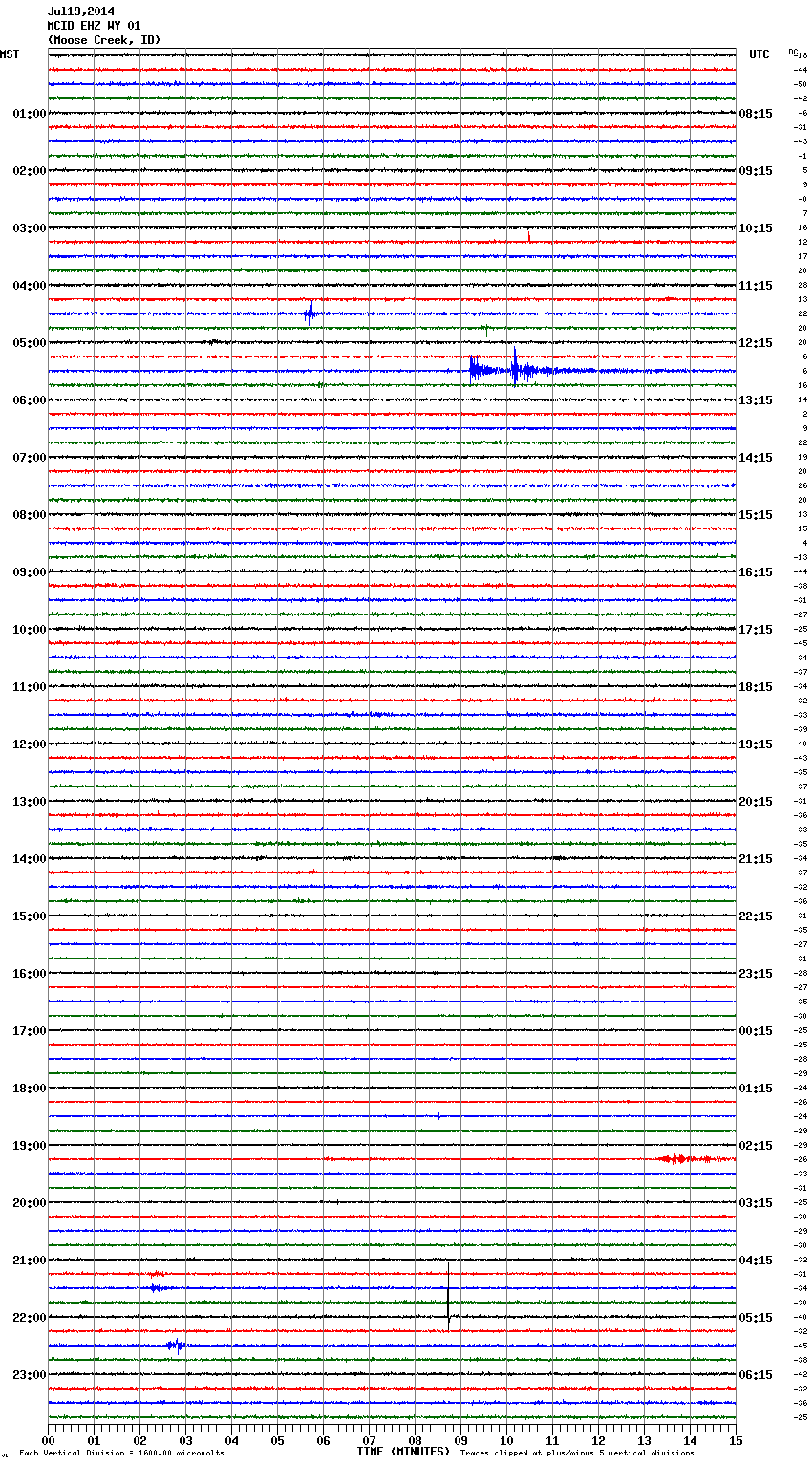812x1466 pixels.
Task: Select the 21:00 MST row label
Action: point(30,1261)
